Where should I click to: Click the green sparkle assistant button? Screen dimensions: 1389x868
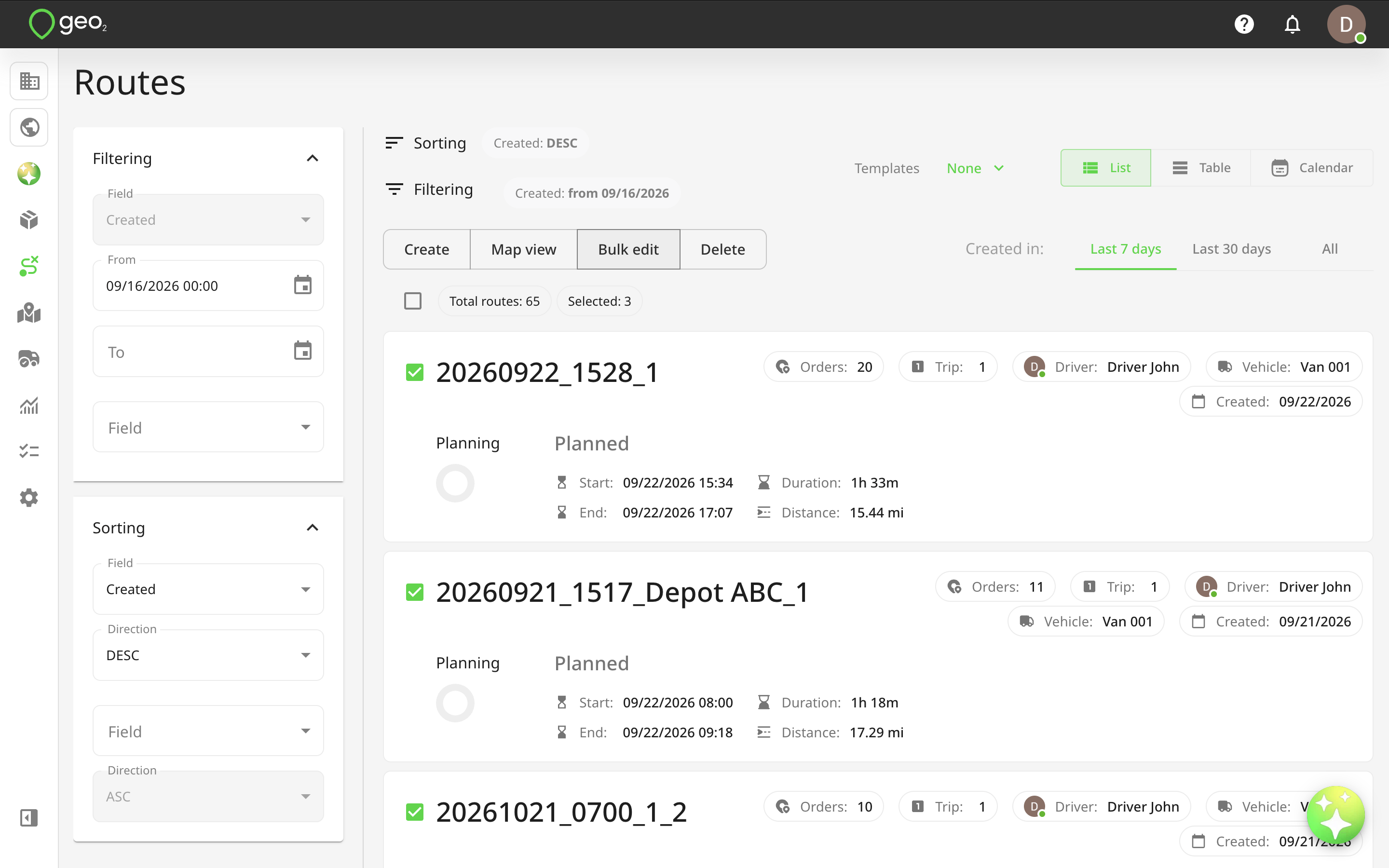tap(1335, 815)
